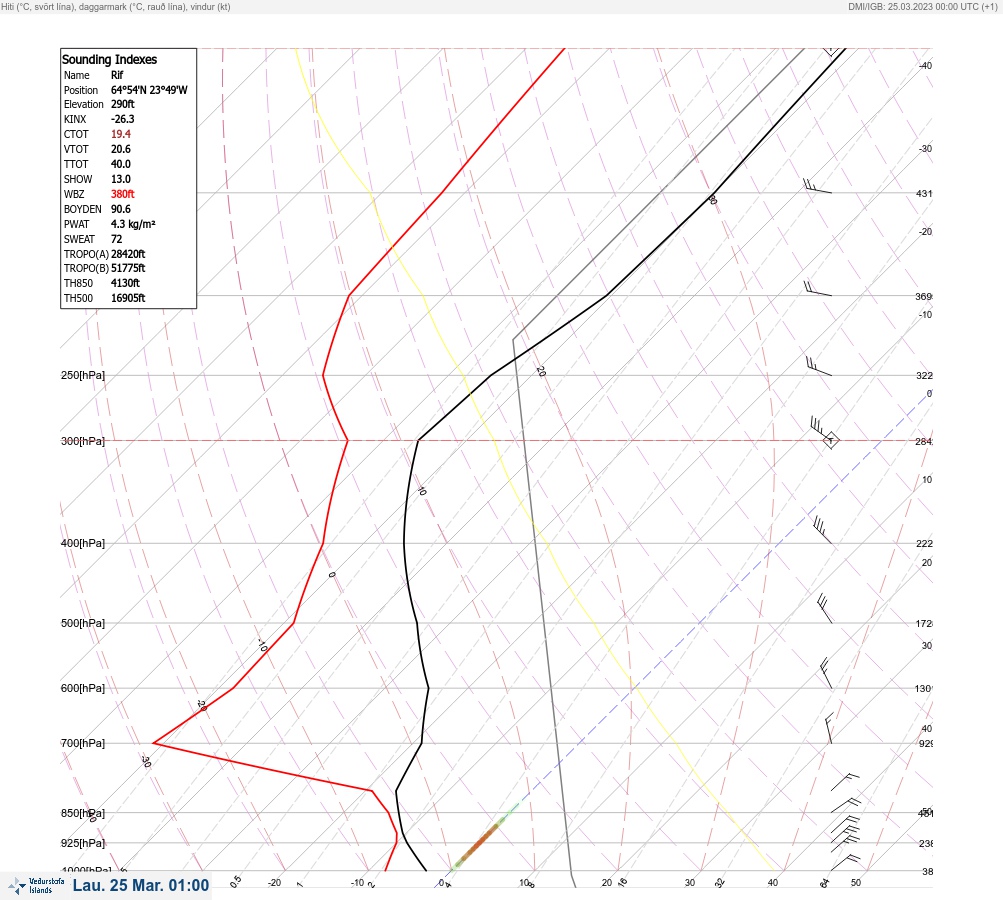
Task: Click the 322 height label on right edge
Action: point(924,375)
